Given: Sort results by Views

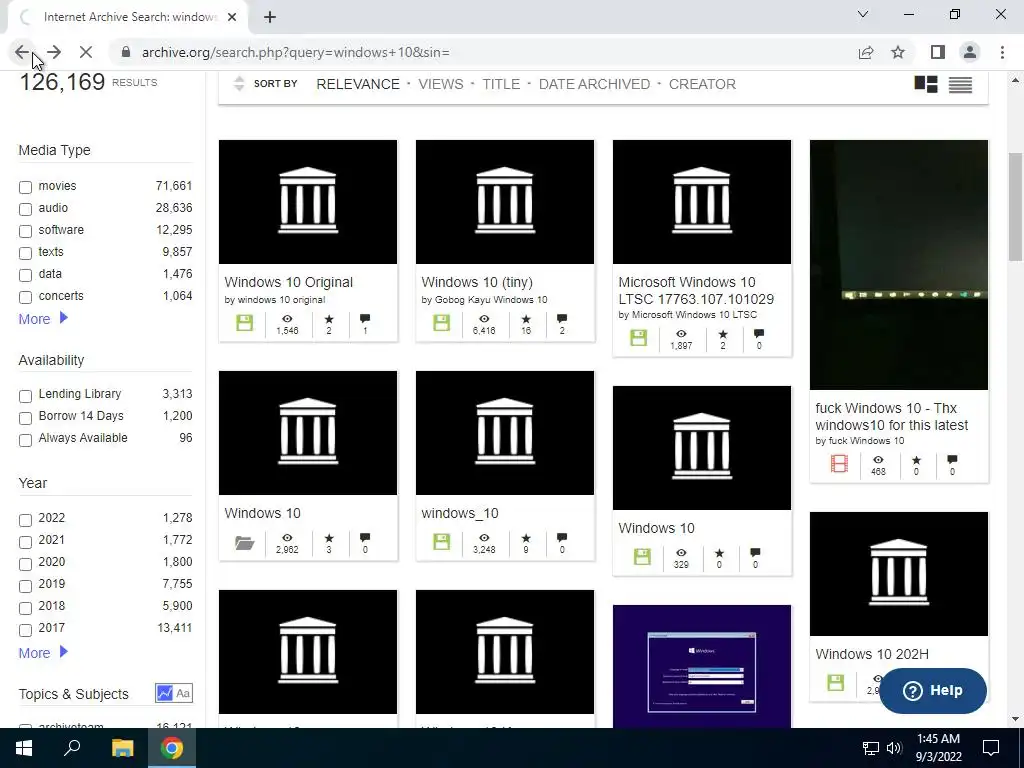Looking at the screenshot, I should click(441, 84).
